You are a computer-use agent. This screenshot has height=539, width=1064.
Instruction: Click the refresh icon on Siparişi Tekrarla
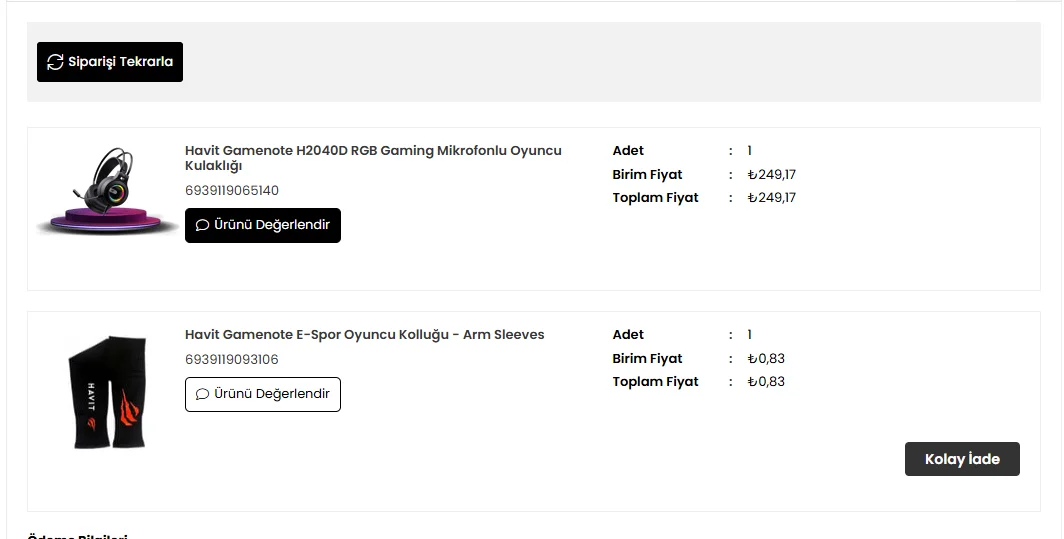click(55, 62)
